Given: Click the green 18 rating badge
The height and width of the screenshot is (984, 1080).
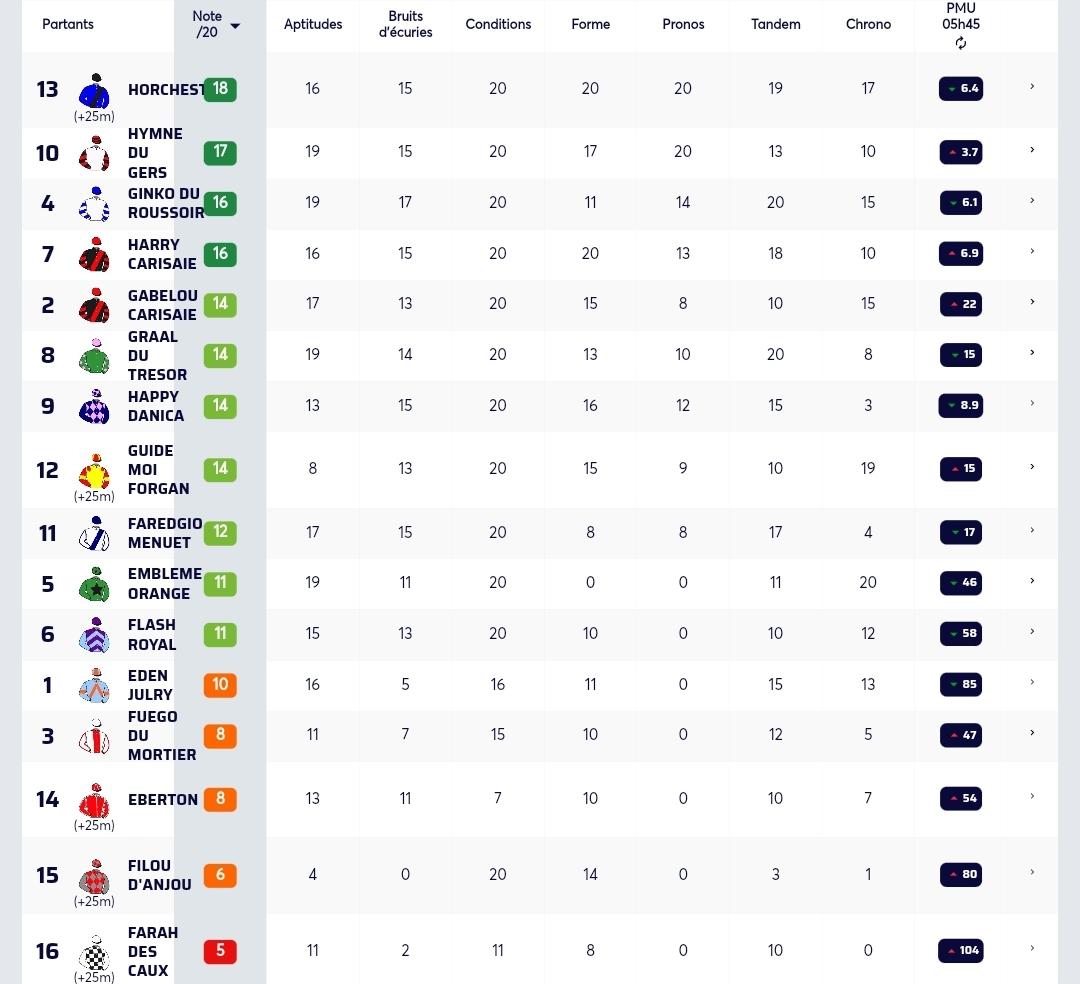Looking at the screenshot, I should point(220,89).
